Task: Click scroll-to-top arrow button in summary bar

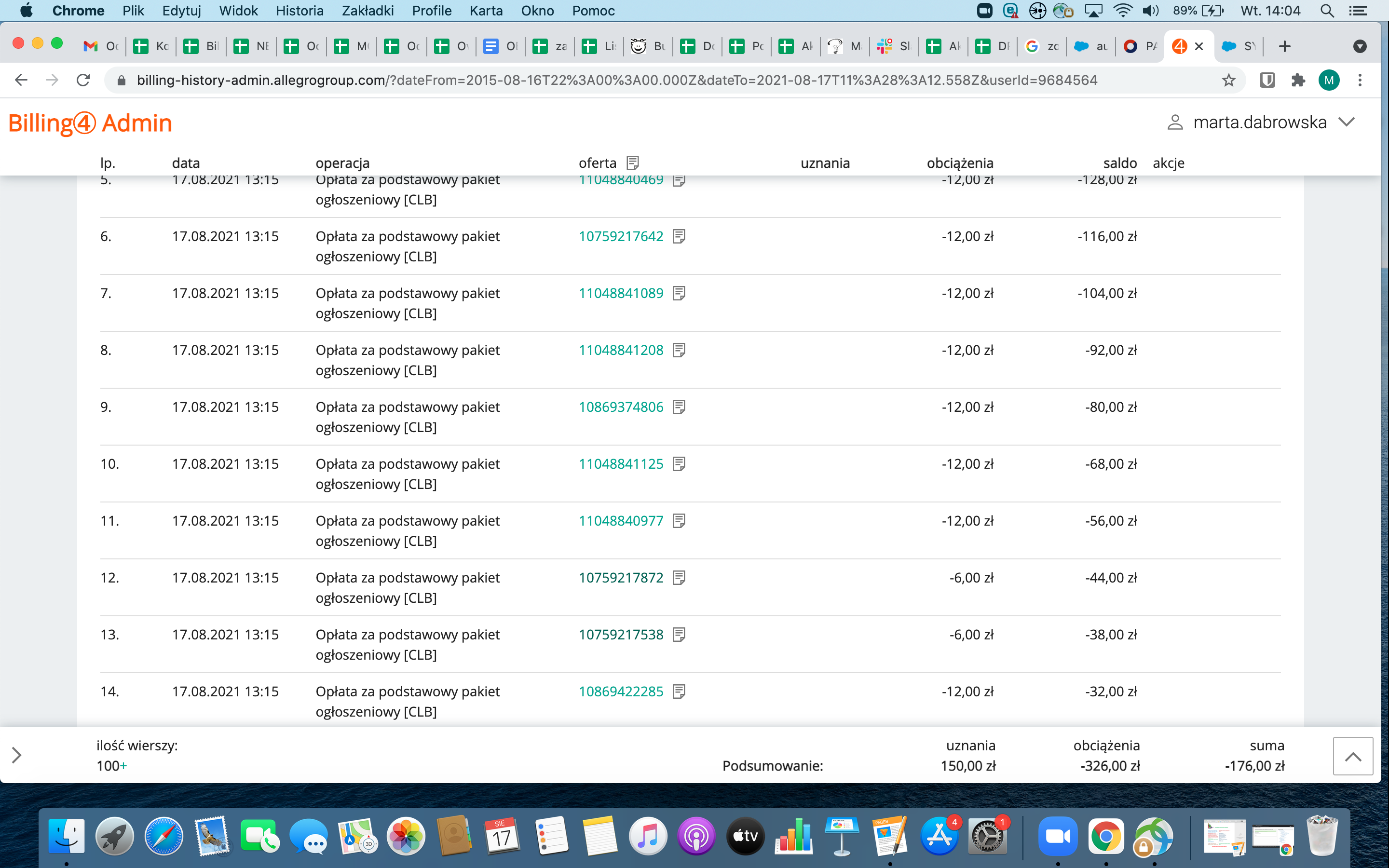Action: (1352, 756)
